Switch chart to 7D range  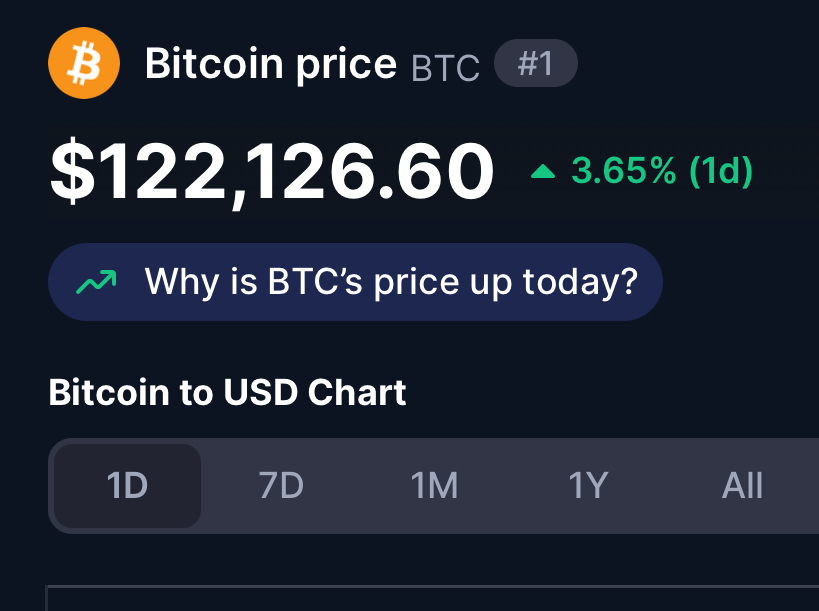click(x=281, y=486)
